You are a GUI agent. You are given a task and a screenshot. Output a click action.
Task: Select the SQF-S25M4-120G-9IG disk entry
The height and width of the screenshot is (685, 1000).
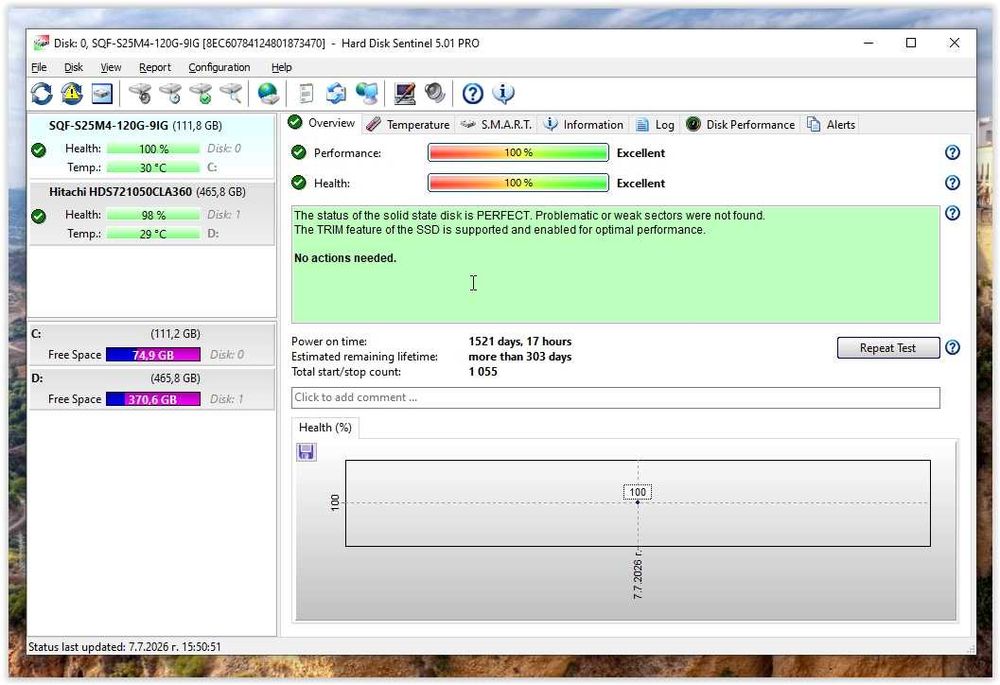click(x=152, y=147)
